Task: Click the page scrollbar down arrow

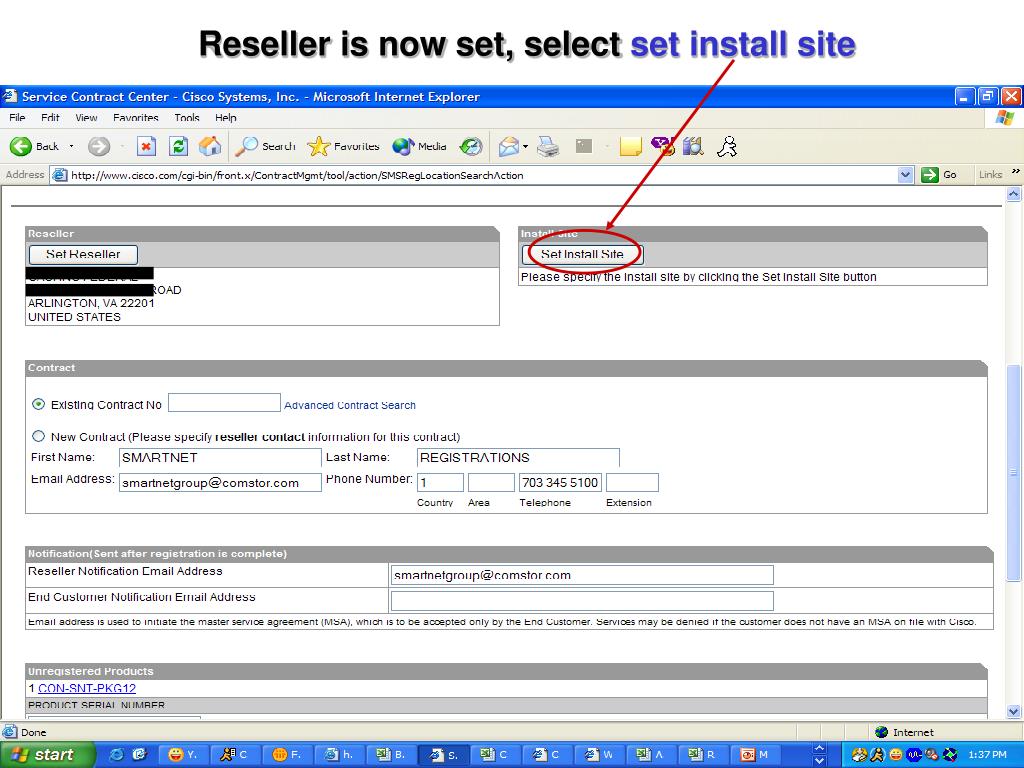Action: (1014, 711)
